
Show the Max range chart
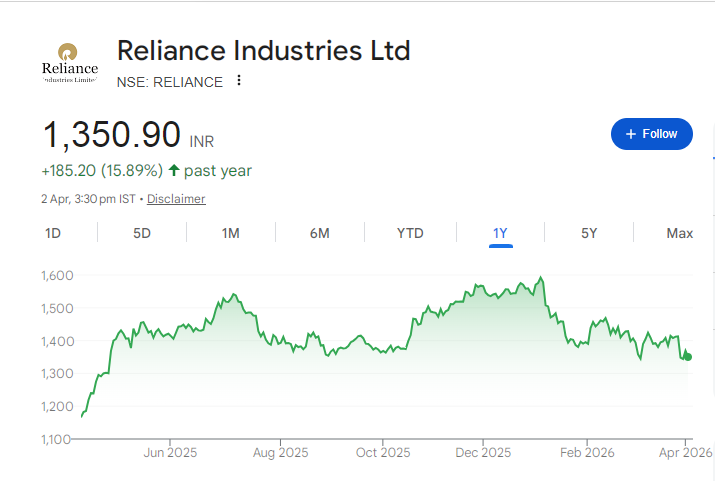(x=679, y=233)
